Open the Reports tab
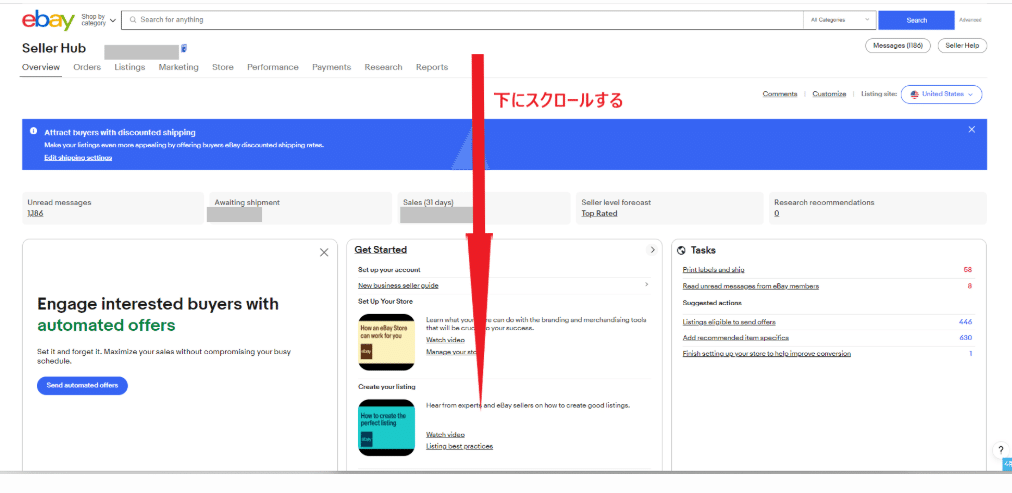The image size is (1012, 493). pyautogui.click(x=432, y=67)
